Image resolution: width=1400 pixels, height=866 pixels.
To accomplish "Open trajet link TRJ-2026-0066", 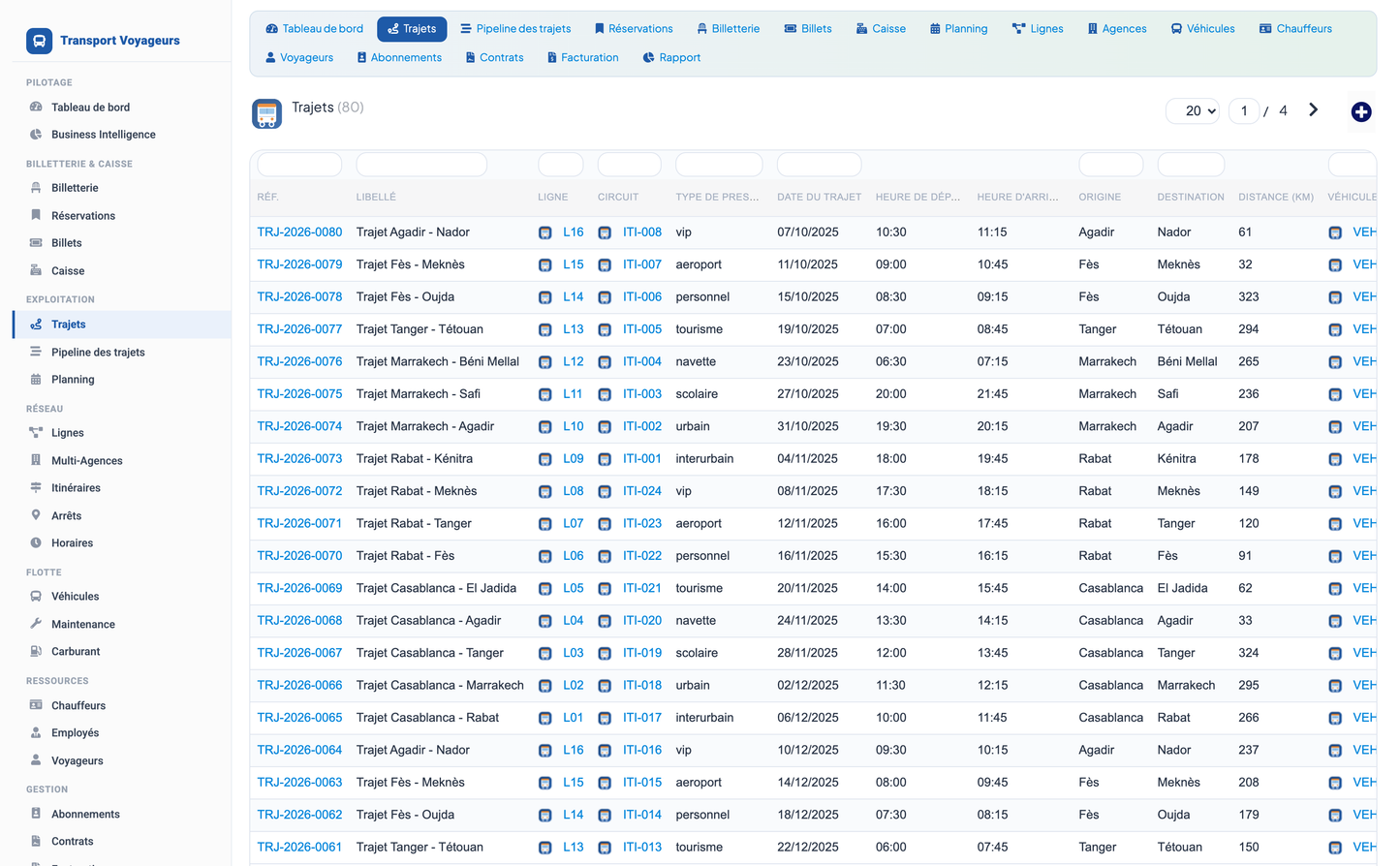I will (x=299, y=685).
